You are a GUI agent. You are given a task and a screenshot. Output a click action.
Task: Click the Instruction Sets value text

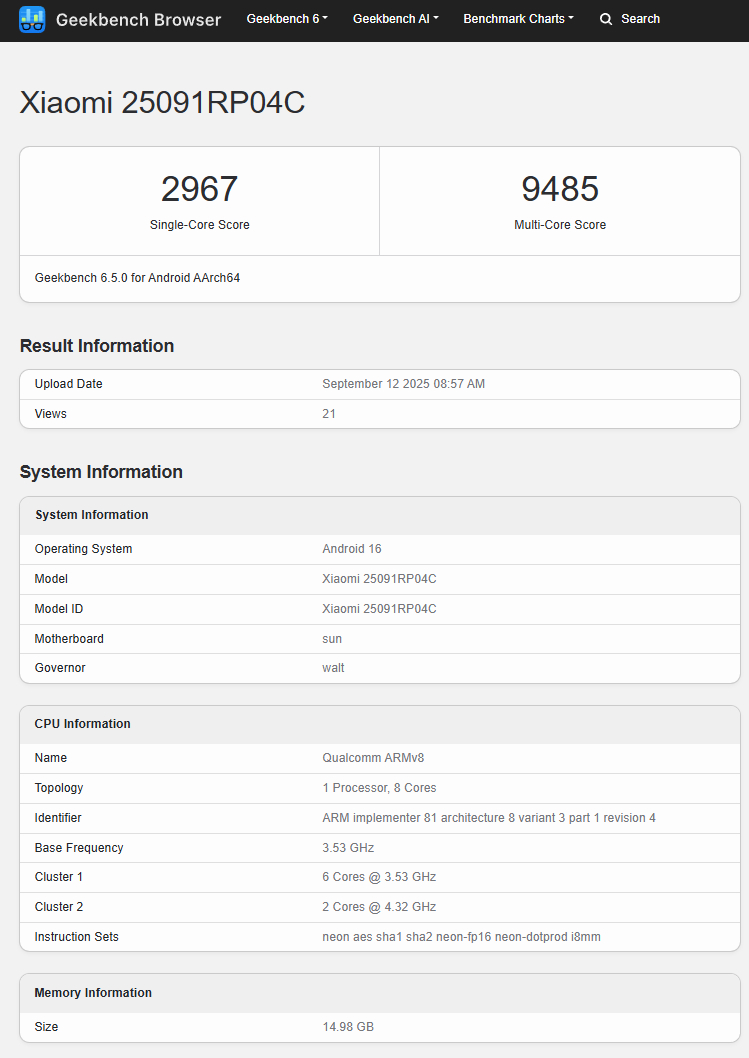(x=461, y=937)
